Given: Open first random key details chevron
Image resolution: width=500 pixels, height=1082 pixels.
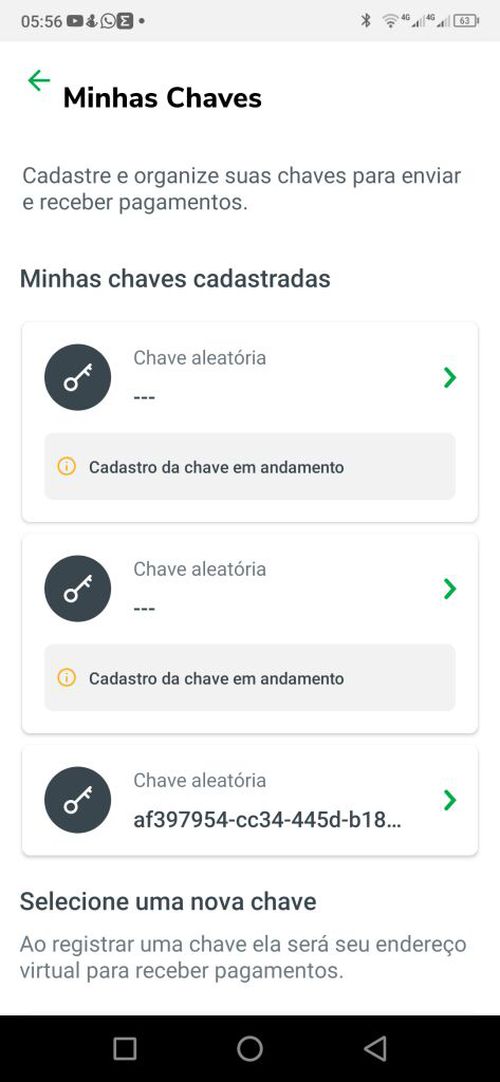Looking at the screenshot, I should pos(450,377).
